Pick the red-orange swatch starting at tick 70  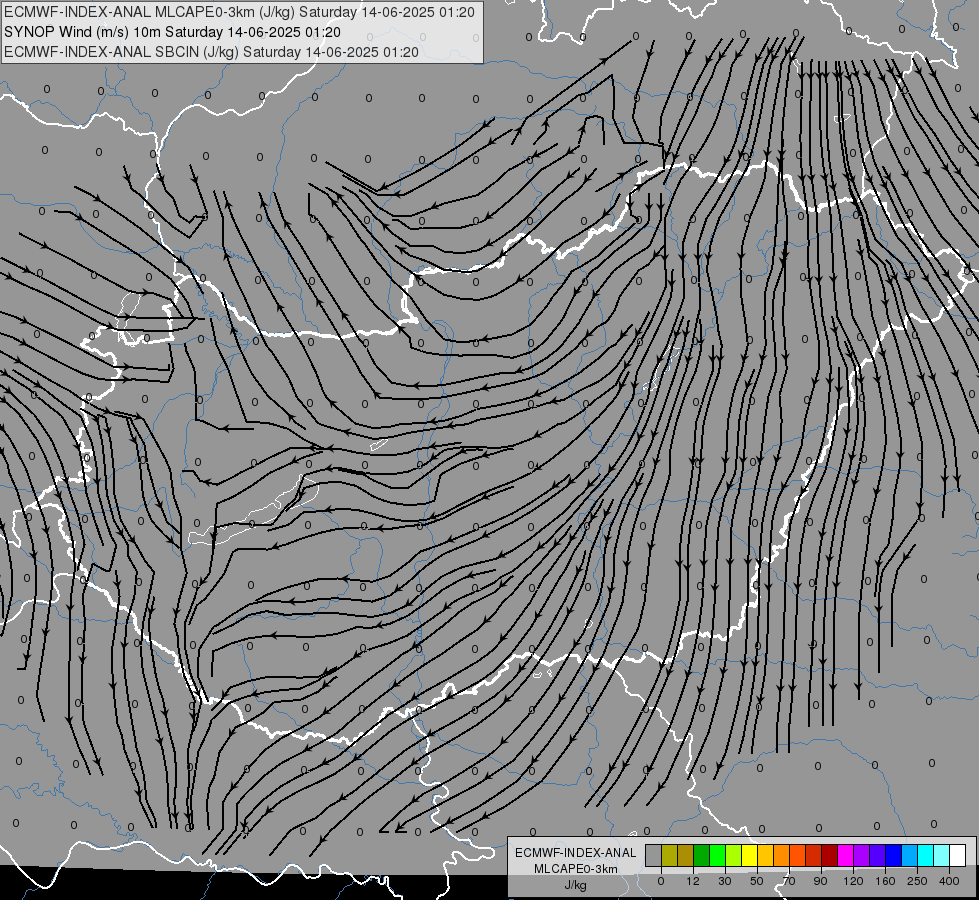click(x=797, y=856)
